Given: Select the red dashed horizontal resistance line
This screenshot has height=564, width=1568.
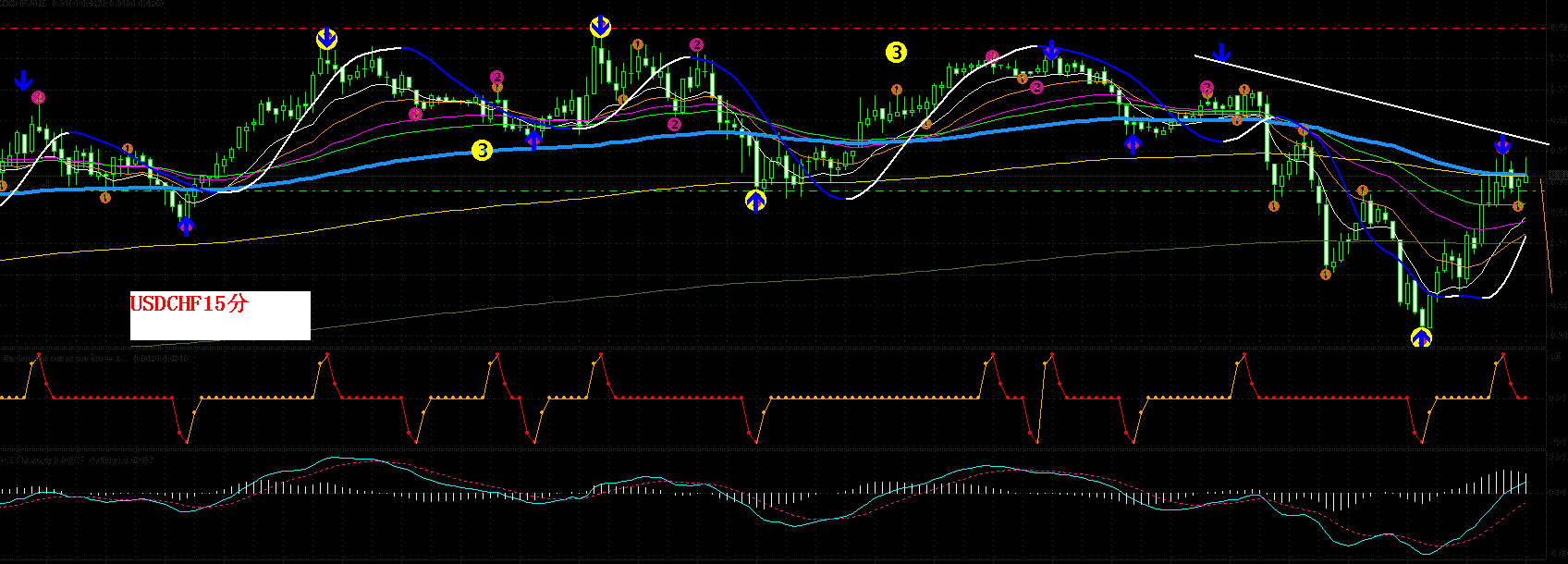Looking at the screenshot, I should 775,28.
